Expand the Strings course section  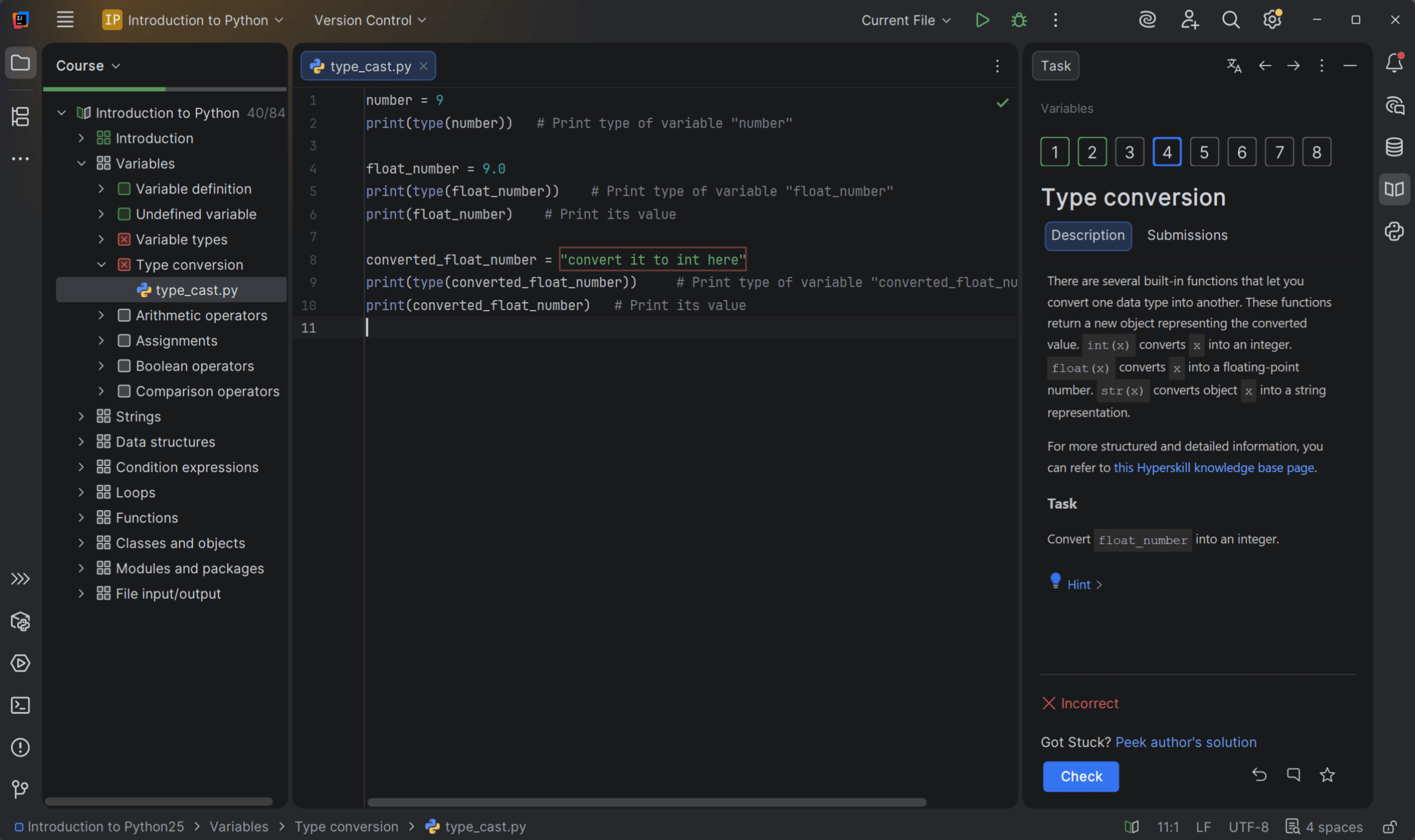click(81, 416)
